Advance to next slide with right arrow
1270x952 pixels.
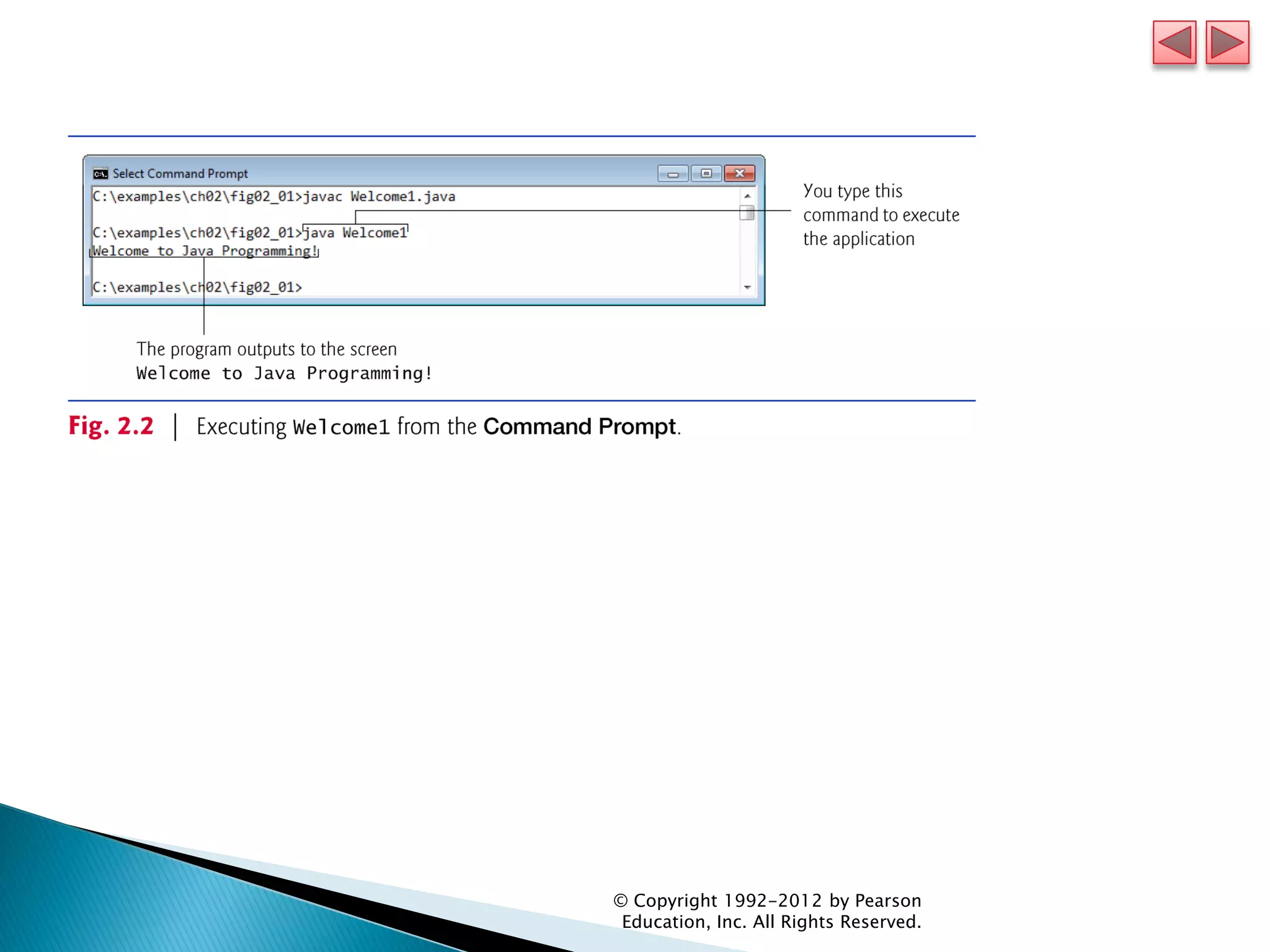1227,43
